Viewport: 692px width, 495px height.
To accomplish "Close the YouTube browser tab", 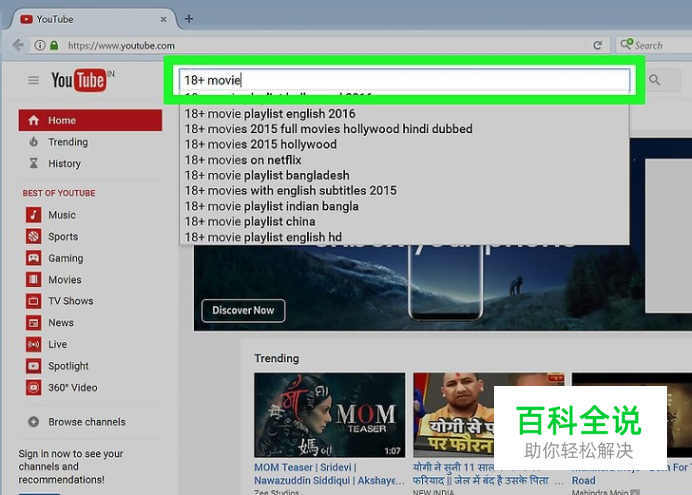I will pos(163,19).
